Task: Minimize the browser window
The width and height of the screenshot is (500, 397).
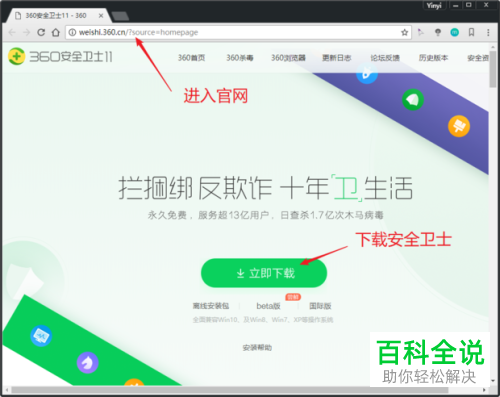Action: (455, 5)
